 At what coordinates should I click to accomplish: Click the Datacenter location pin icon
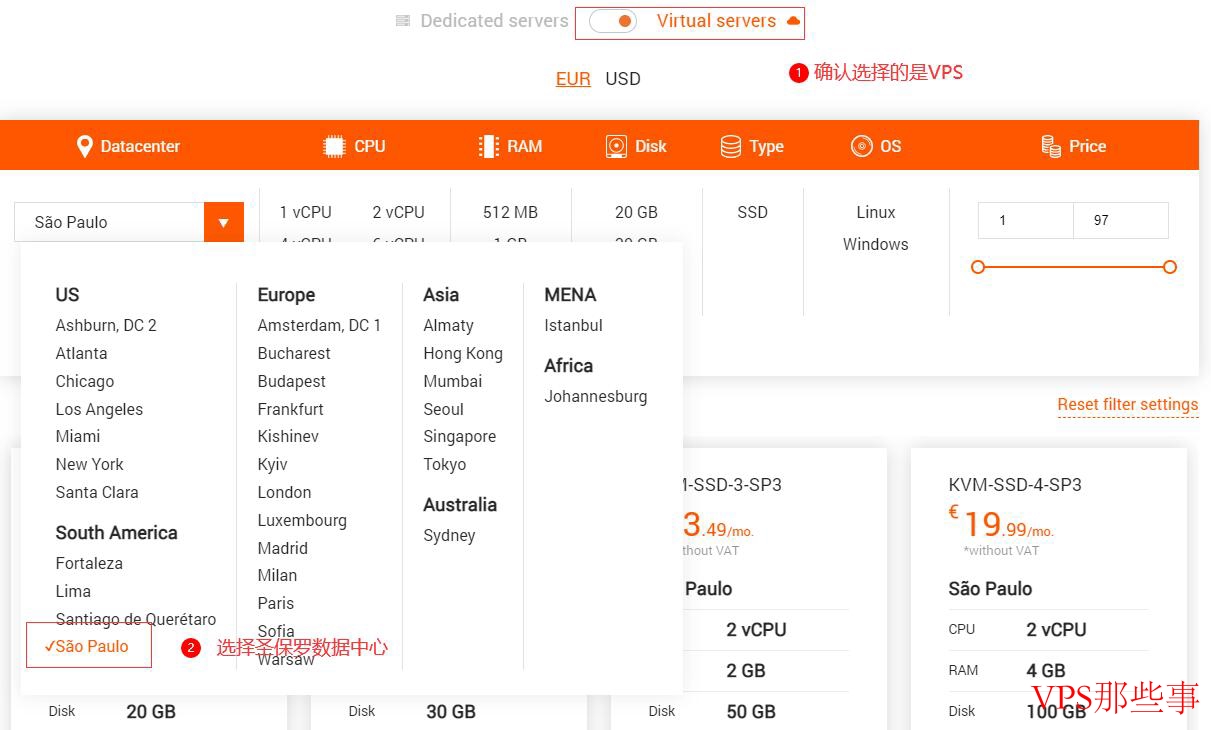point(85,146)
